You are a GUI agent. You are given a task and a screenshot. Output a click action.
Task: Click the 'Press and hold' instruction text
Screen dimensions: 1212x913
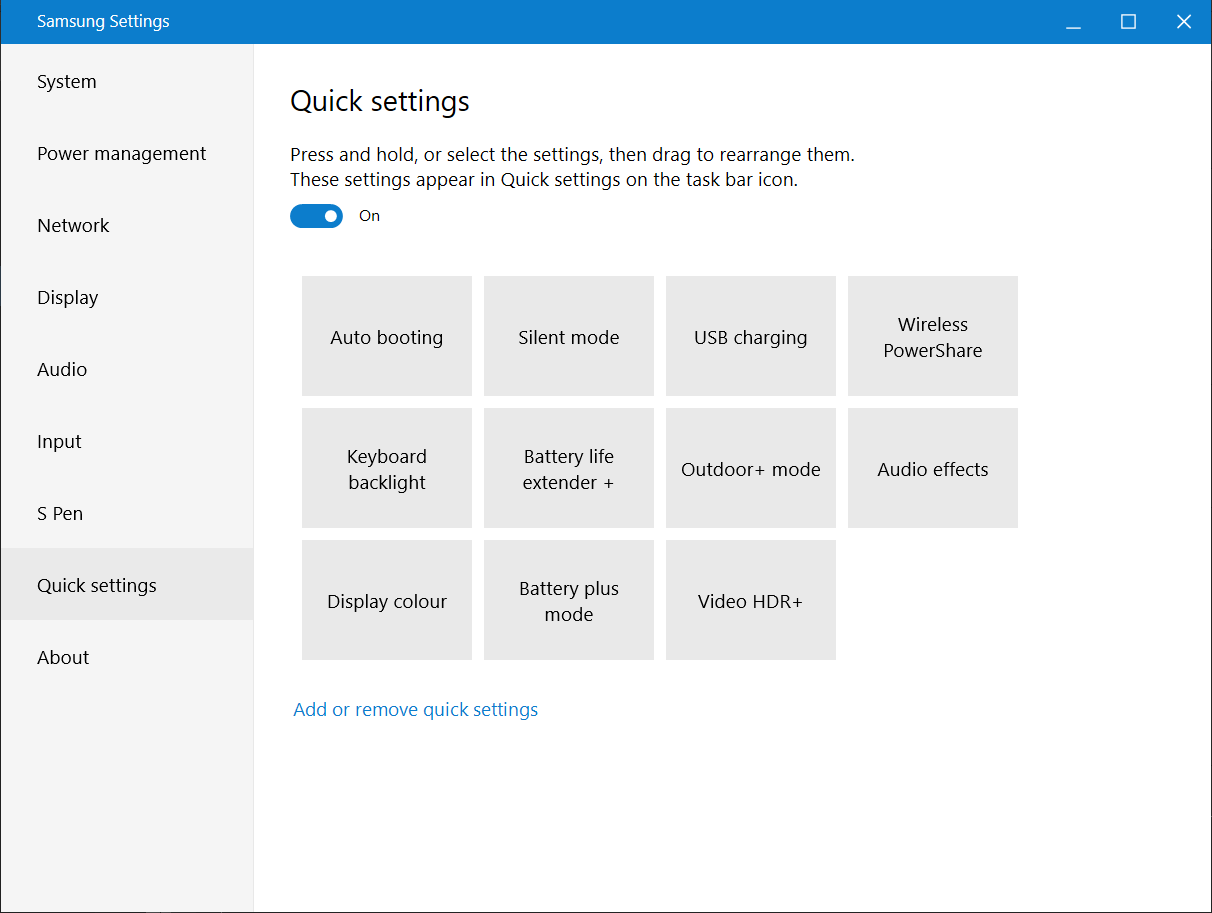tap(572, 155)
